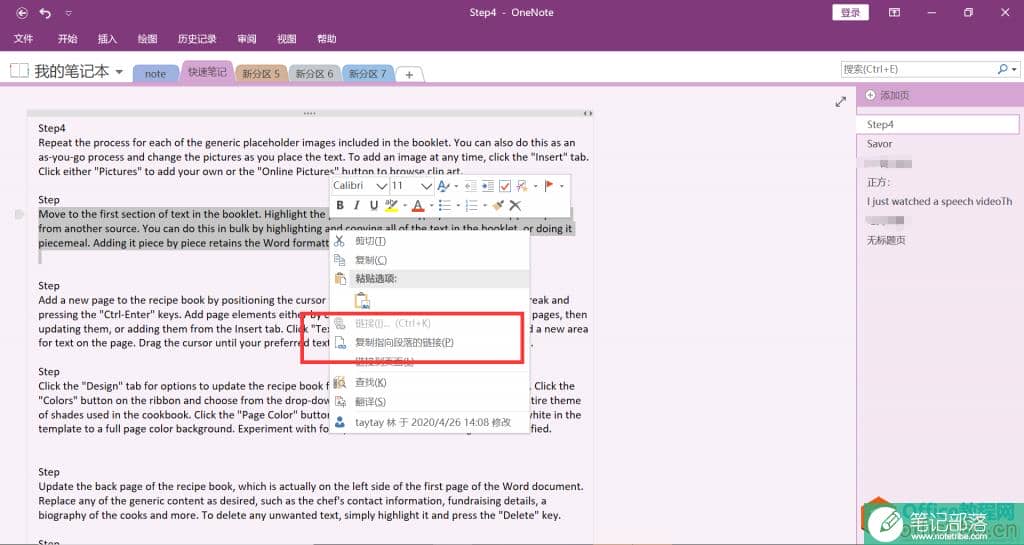Image resolution: width=1024 pixels, height=545 pixels.
Task: Click the Delete X icon in the mini toolbar
Action: (x=515, y=206)
